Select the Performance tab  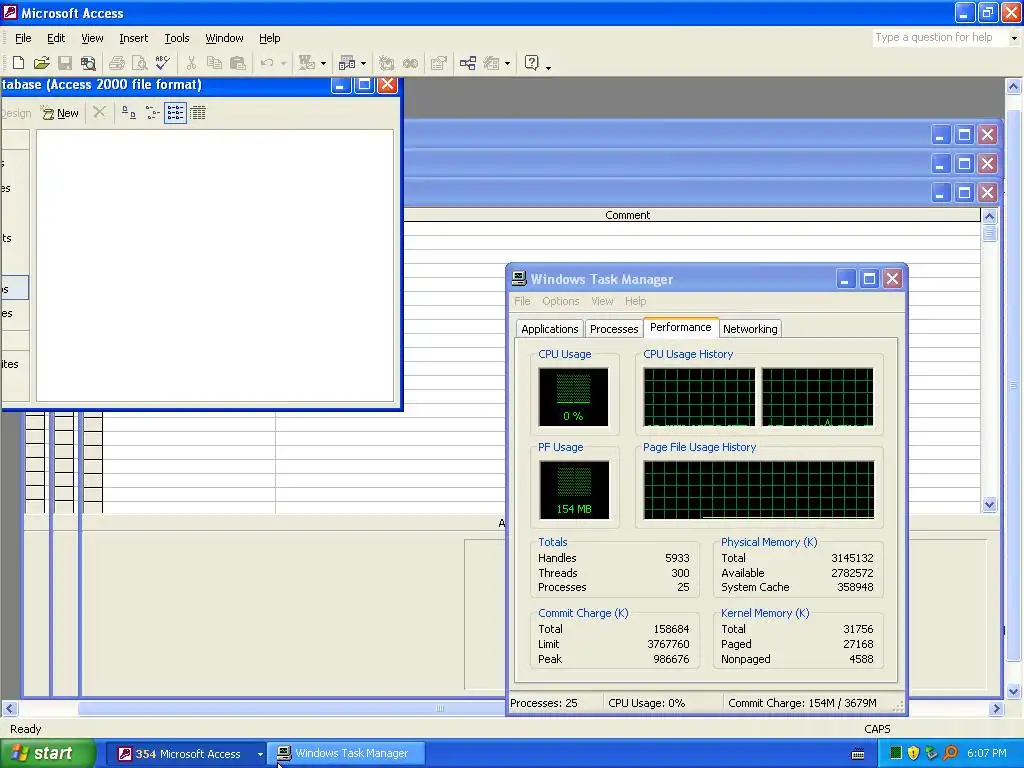tap(680, 327)
